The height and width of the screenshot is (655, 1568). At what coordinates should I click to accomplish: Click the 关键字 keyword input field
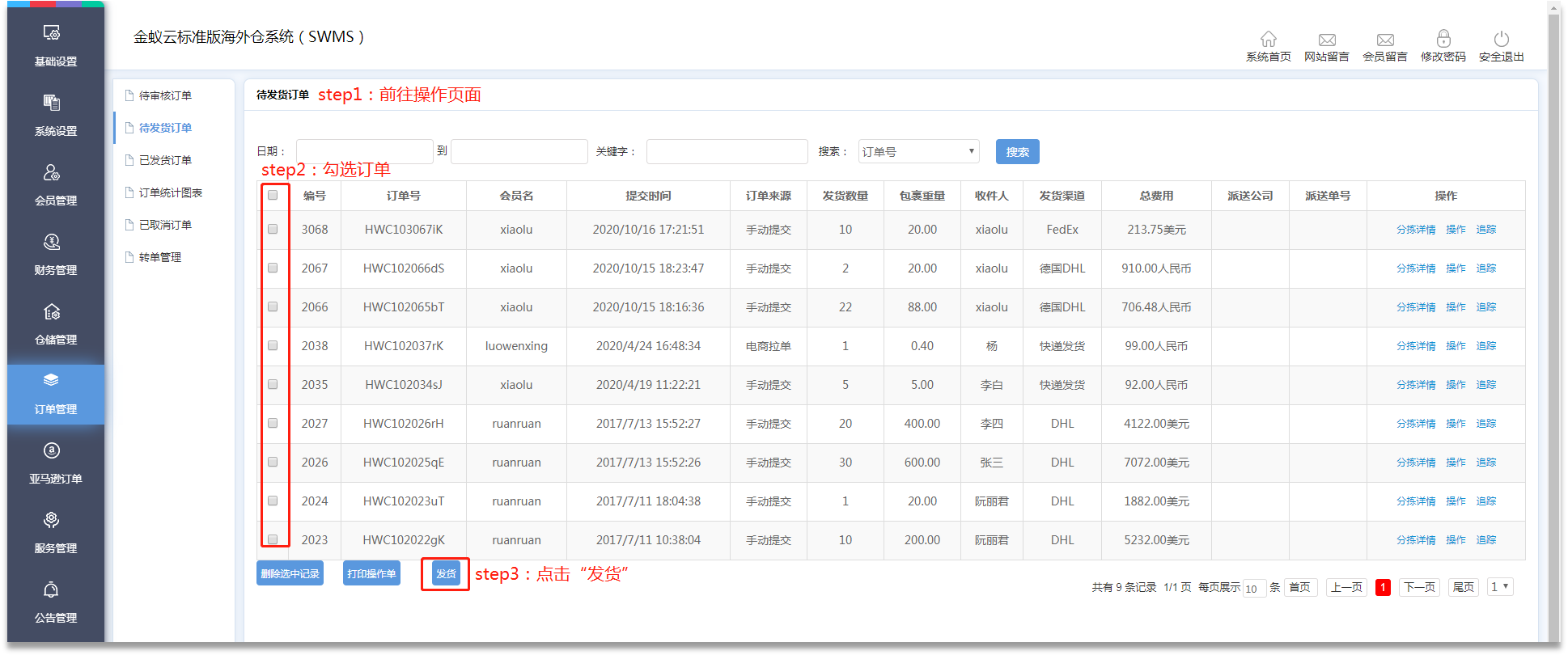pyautogui.click(x=727, y=152)
